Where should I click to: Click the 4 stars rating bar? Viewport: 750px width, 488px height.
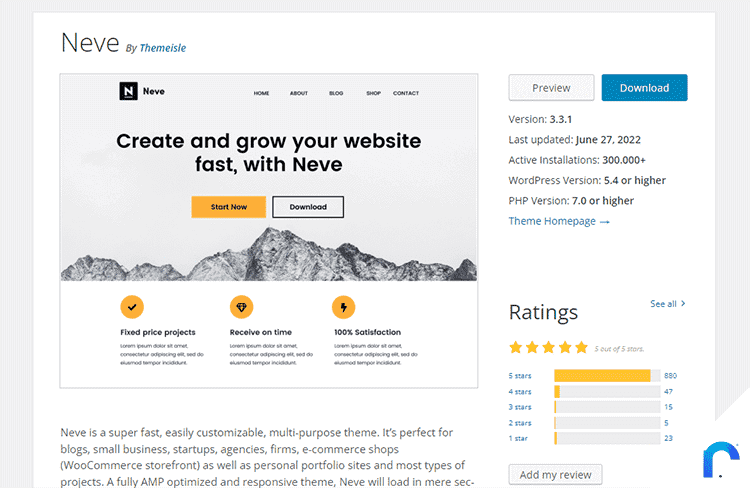pyautogui.click(x=607, y=391)
